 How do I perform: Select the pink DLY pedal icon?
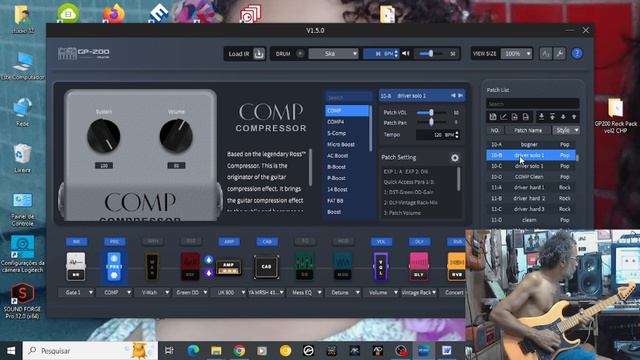click(419, 267)
